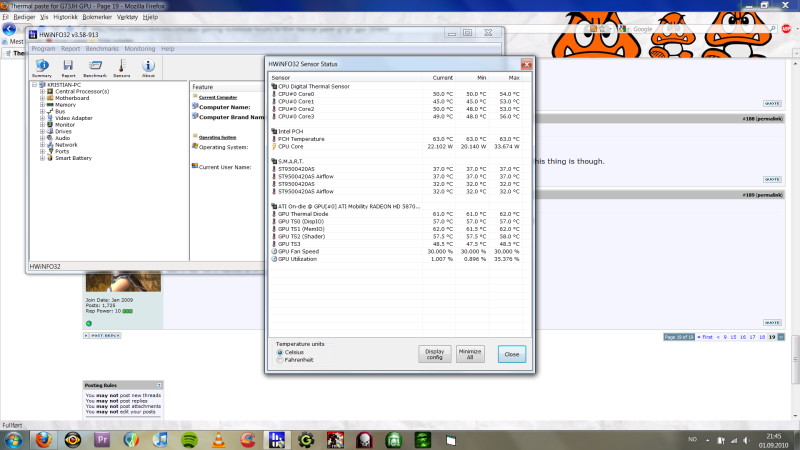Screen dimensions: 800x450
Task: Click the green soldier game icon in taskbar
Action: point(422,440)
